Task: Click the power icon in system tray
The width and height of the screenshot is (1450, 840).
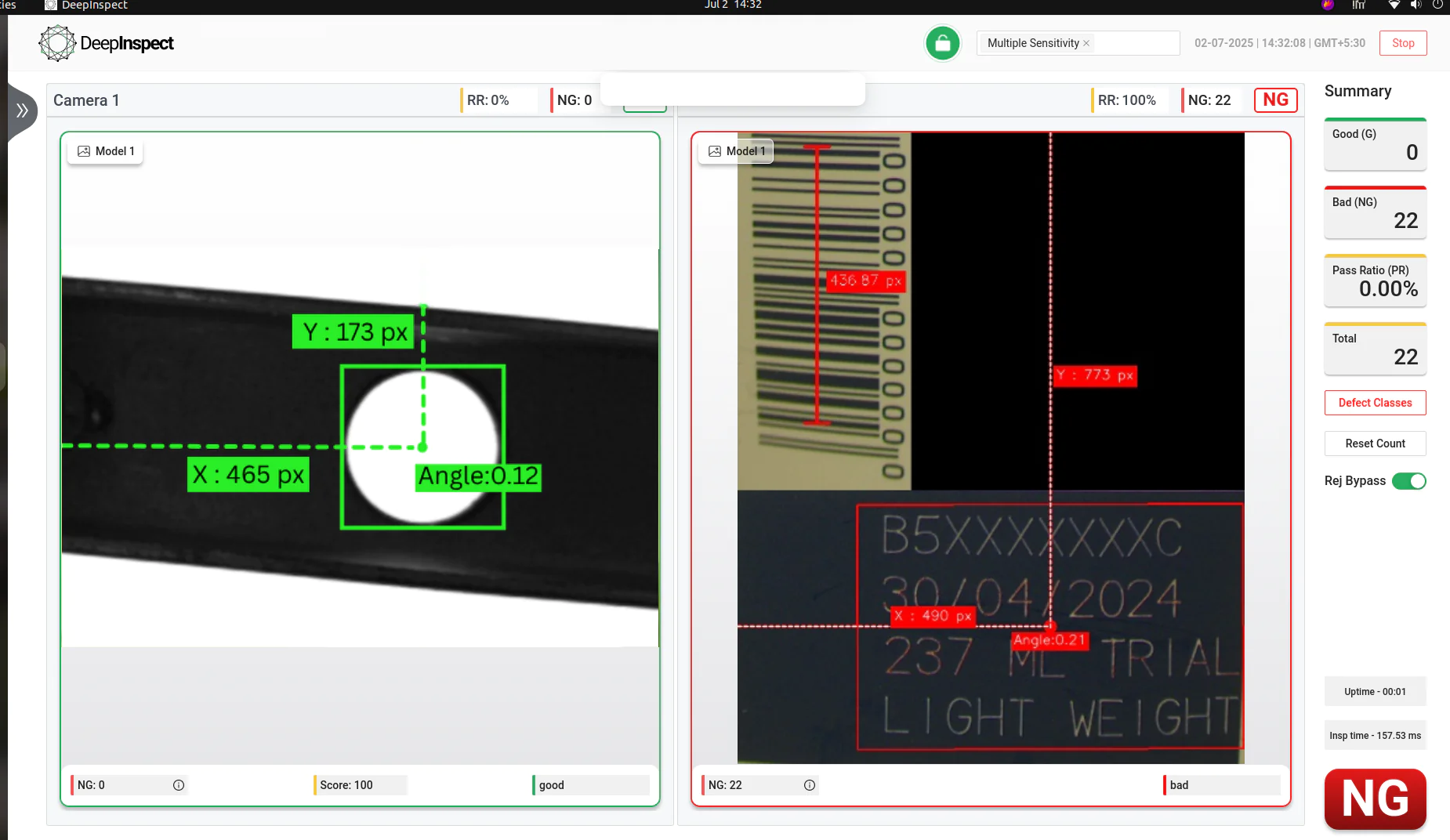Action: pos(1437,5)
